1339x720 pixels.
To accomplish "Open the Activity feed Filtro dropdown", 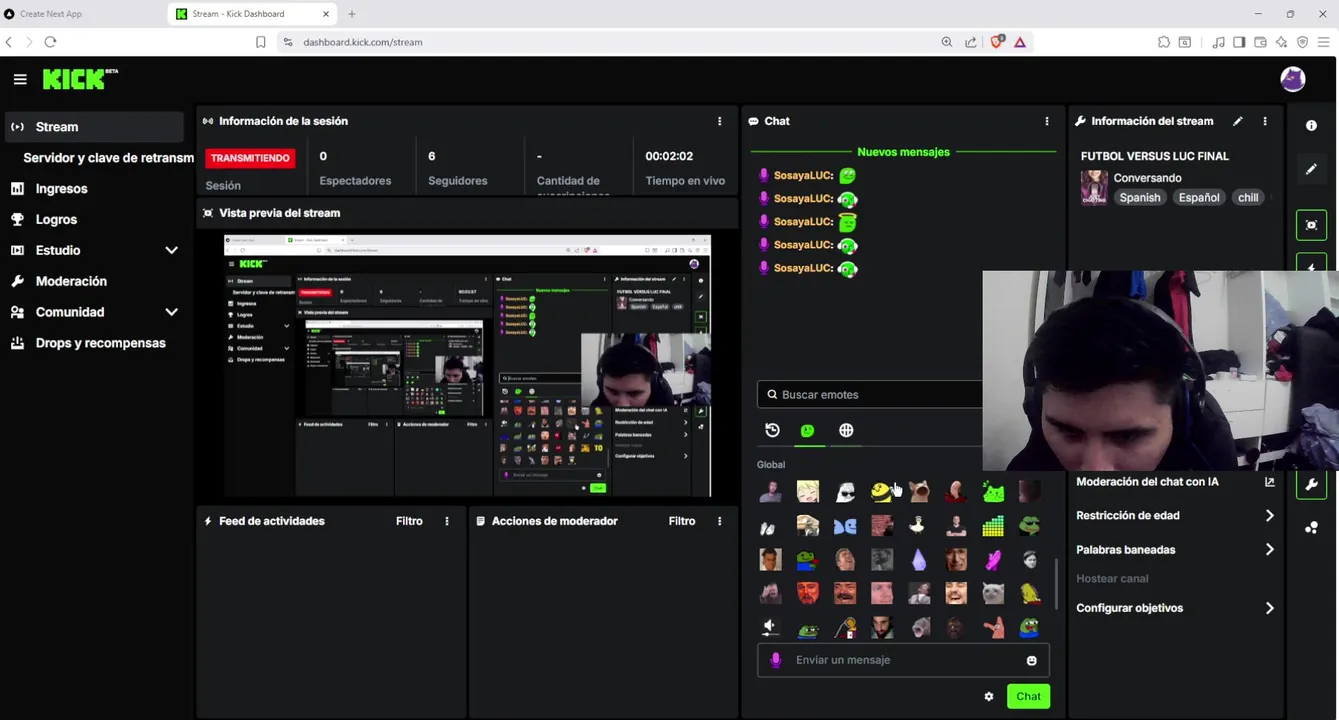I will [x=409, y=521].
